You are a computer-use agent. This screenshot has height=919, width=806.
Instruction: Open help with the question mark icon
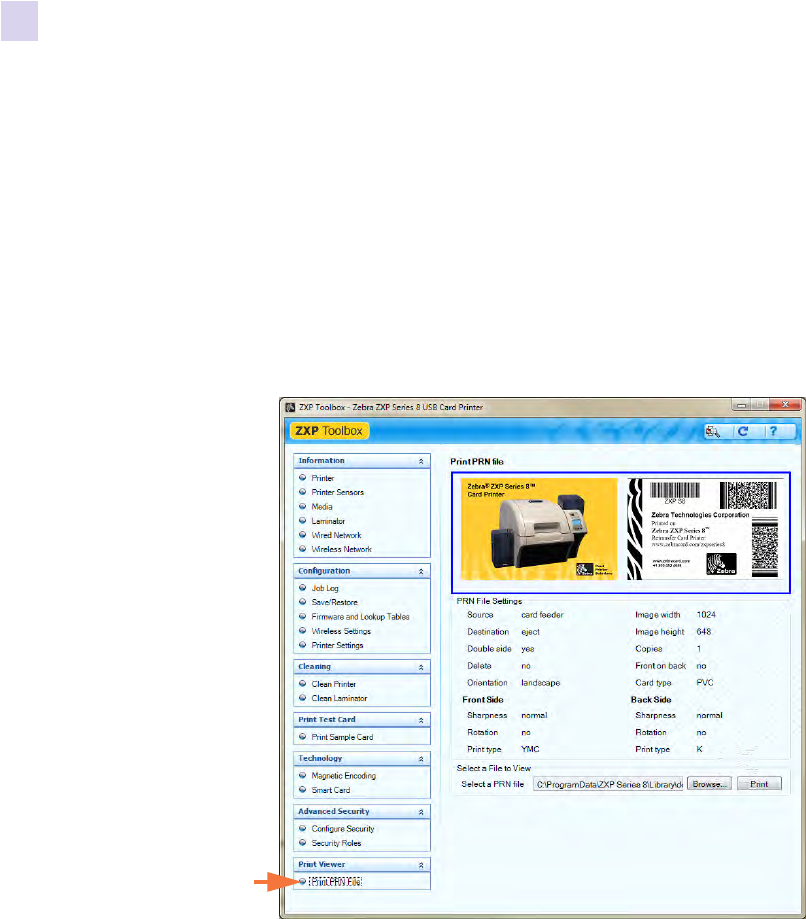click(x=773, y=431)
